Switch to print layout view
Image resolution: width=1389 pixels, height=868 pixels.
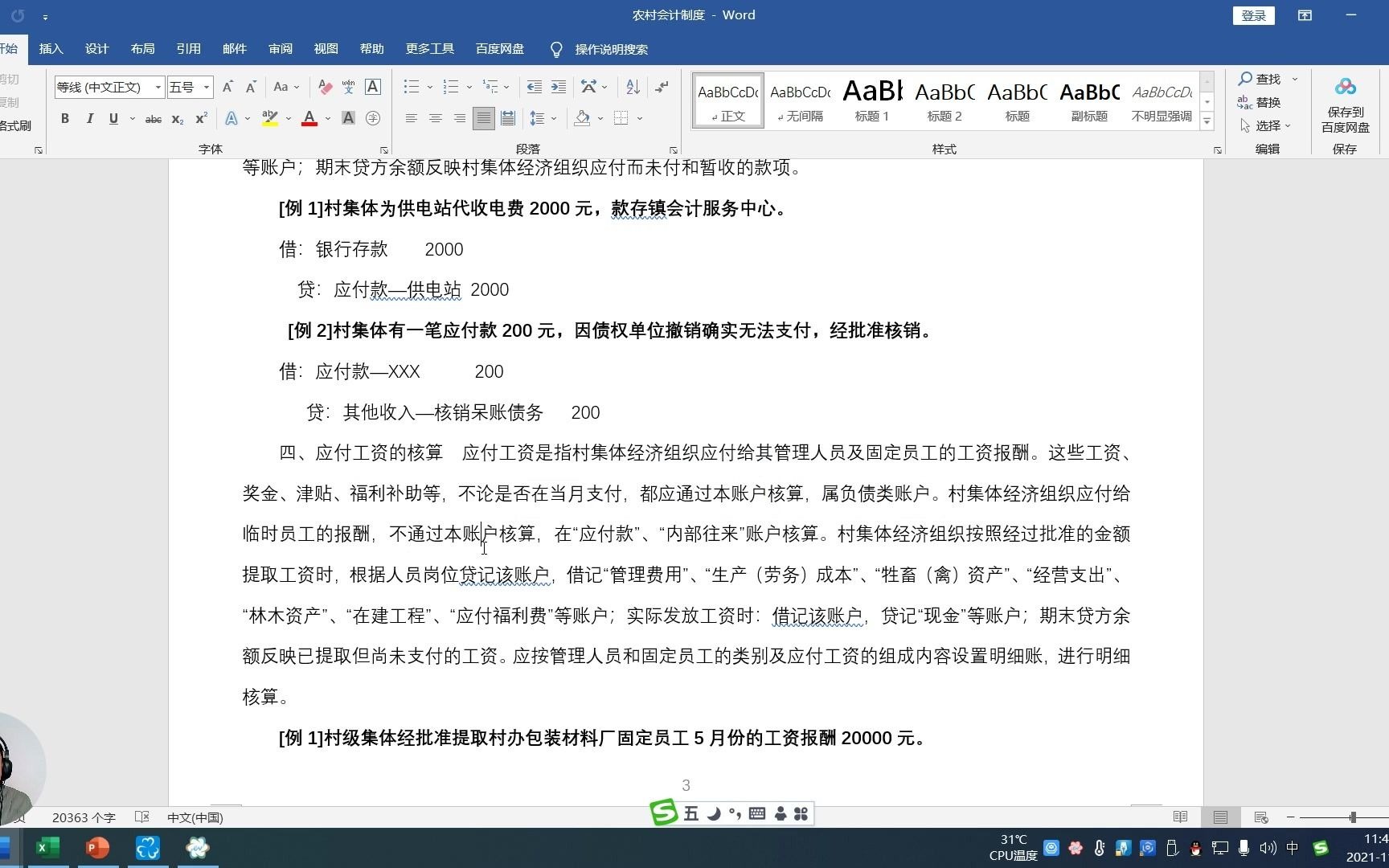click(1220, 817)
